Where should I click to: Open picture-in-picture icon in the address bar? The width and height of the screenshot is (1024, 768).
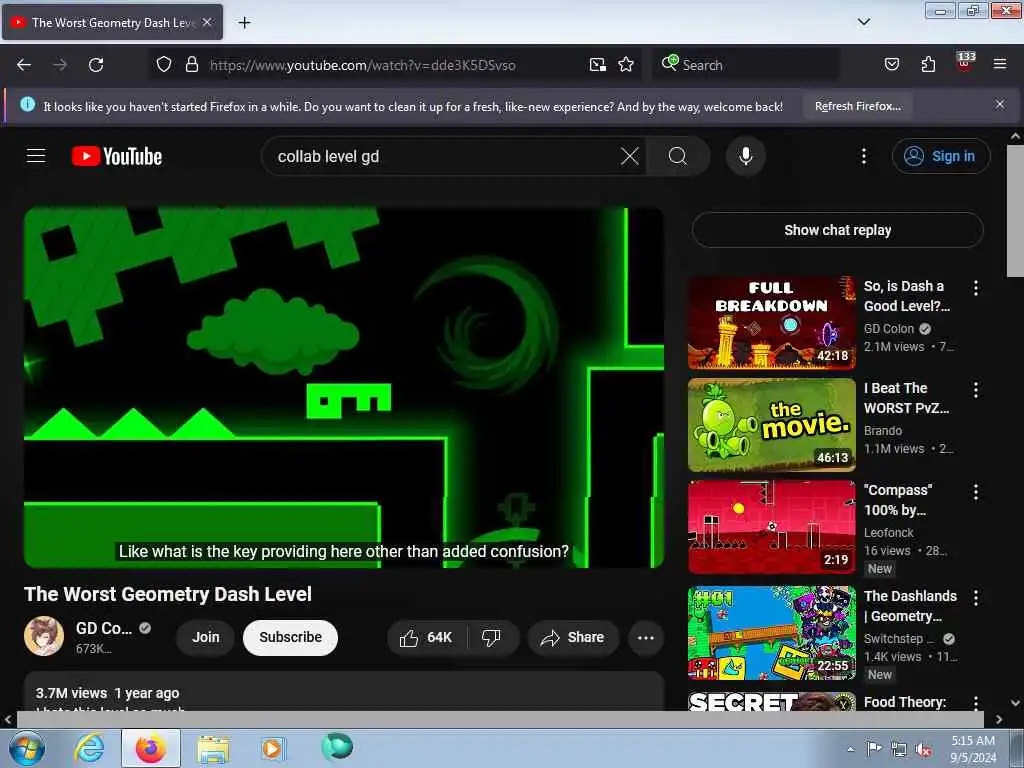[x=598, y=65]
